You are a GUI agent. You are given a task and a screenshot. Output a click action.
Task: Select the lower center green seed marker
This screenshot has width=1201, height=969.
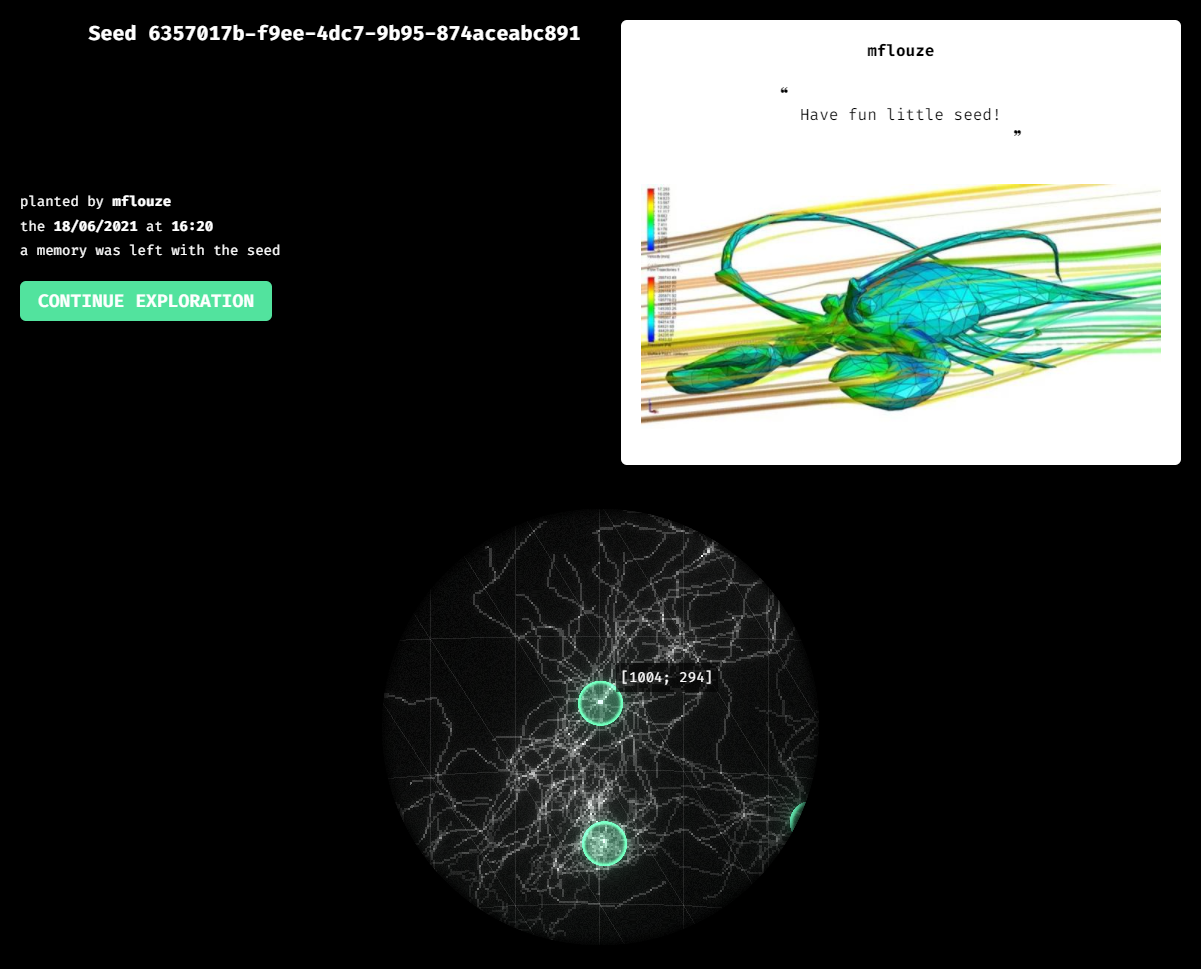point(603,843)
